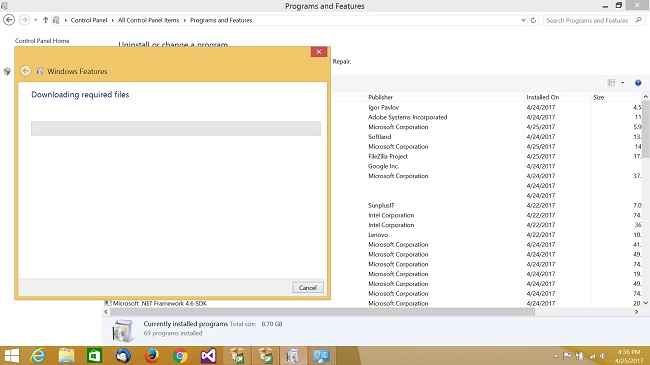Open Control Panel Home link

[42, 41]
